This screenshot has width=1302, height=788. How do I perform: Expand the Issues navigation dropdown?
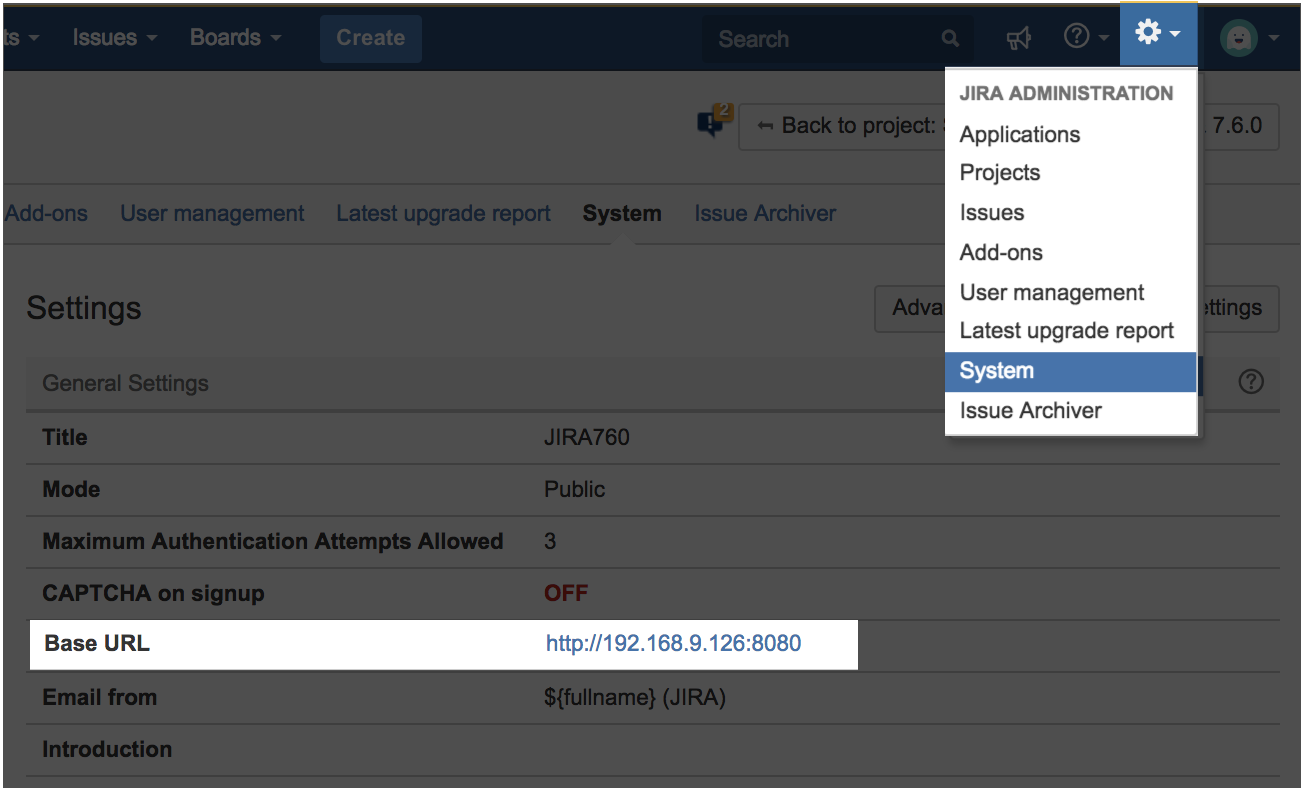[114, 38]
